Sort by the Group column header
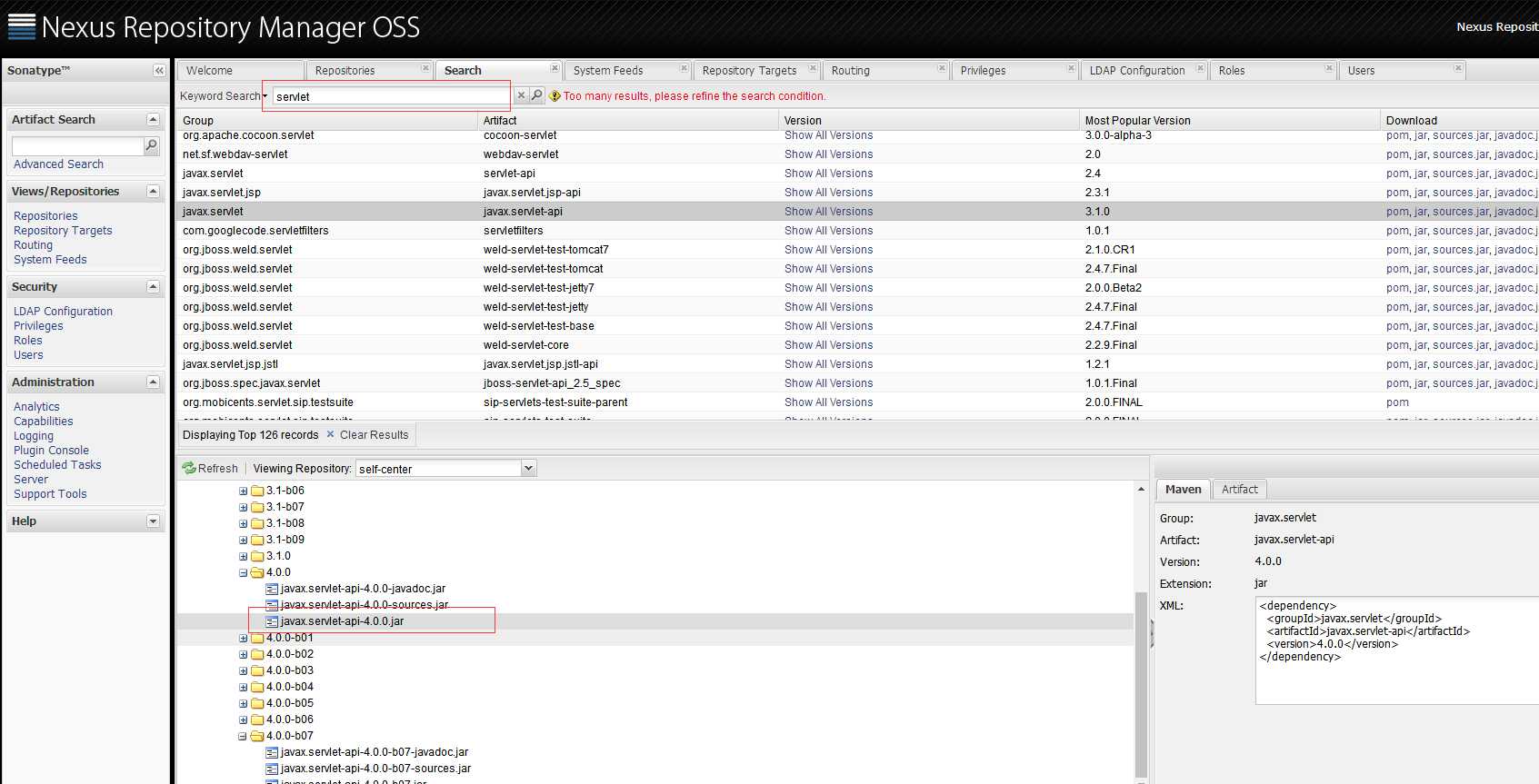The image size is (1539, 784). click(x=327, y=120)
